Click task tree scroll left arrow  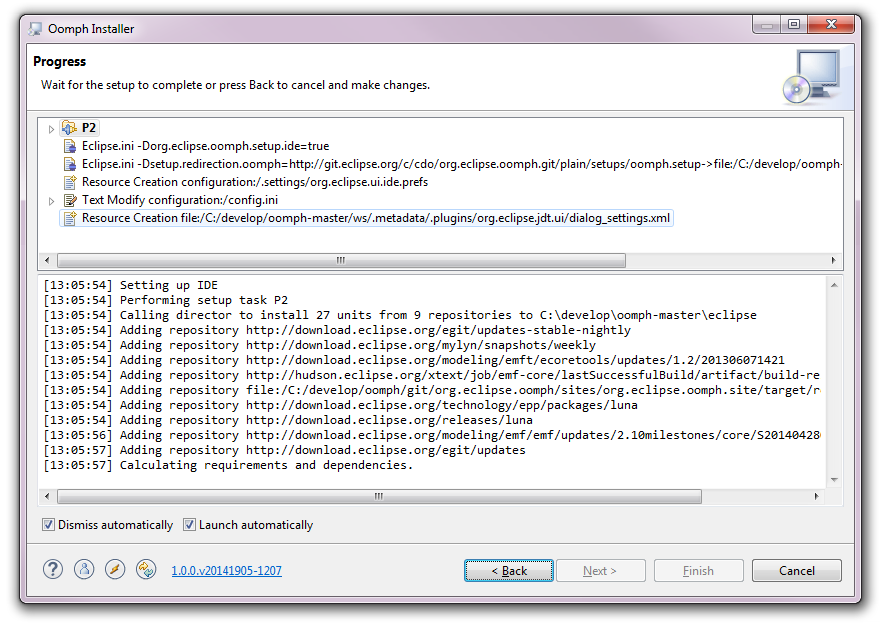(x=47, y=260)
